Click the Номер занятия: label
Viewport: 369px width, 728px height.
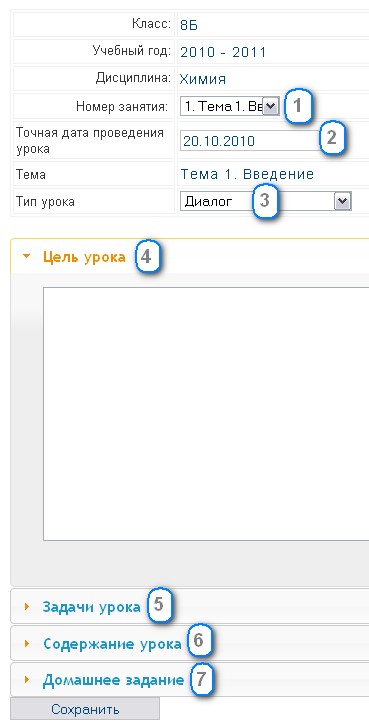pyautogui.click(x=122, y=107)
